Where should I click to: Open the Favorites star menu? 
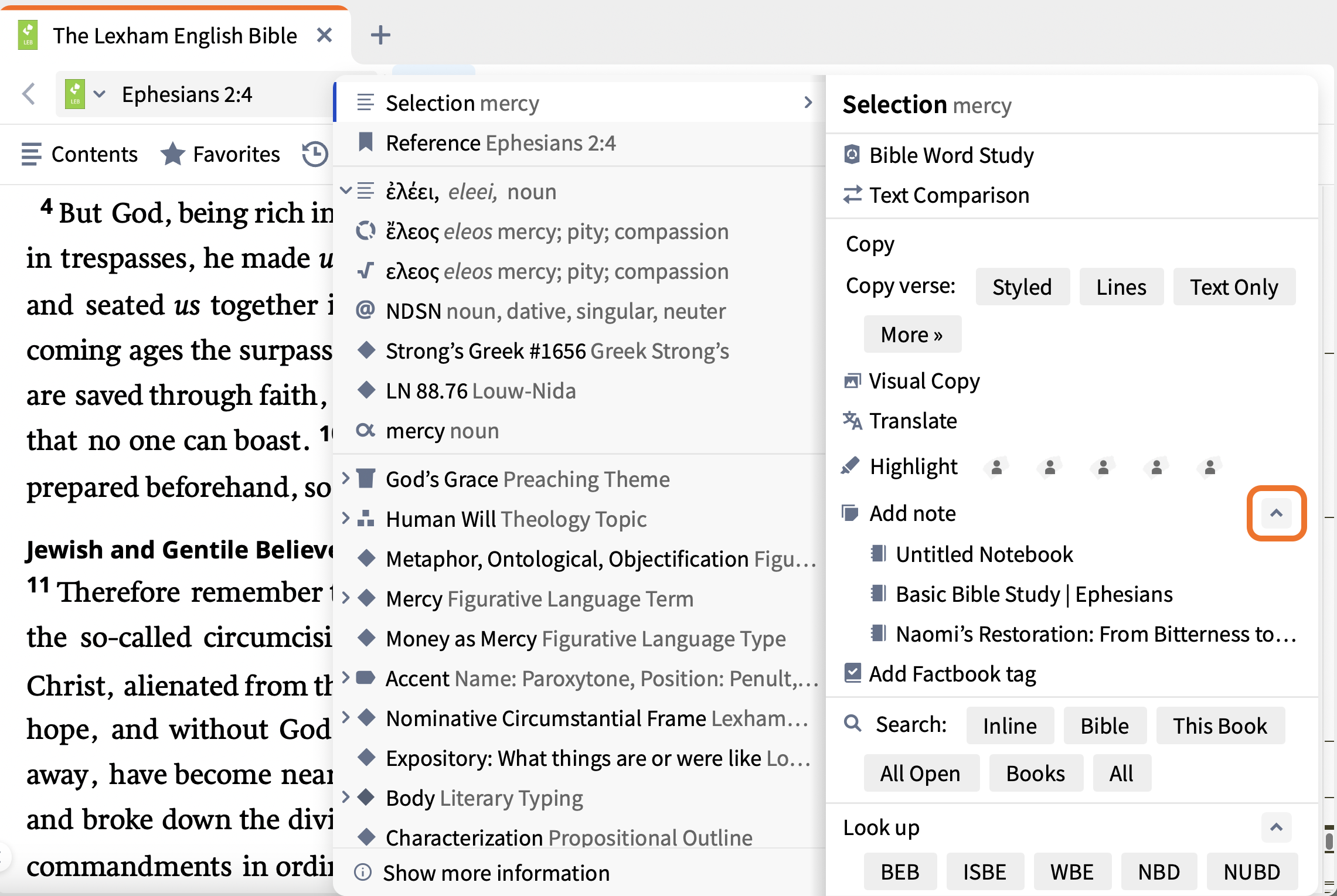point(220,154)
